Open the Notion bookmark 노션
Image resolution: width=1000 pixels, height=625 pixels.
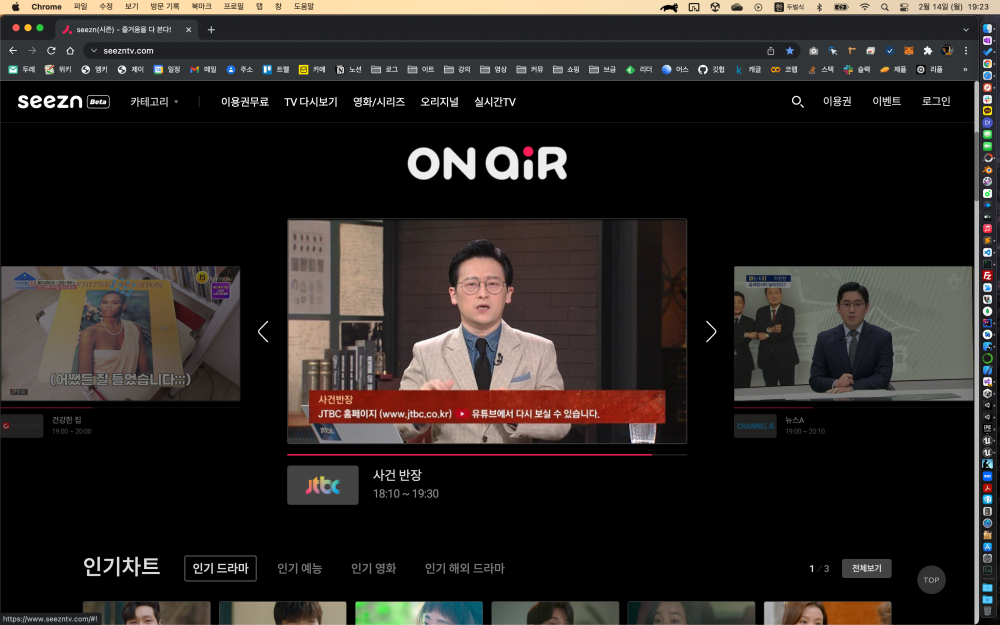coord(349,70)
